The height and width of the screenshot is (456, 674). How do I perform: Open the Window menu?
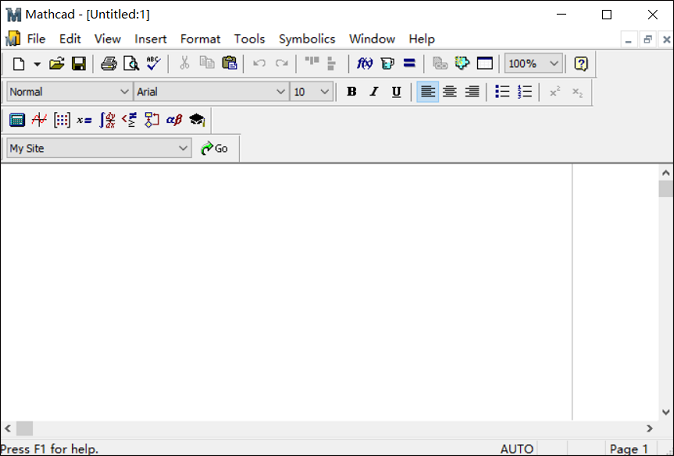click(372, 39)
